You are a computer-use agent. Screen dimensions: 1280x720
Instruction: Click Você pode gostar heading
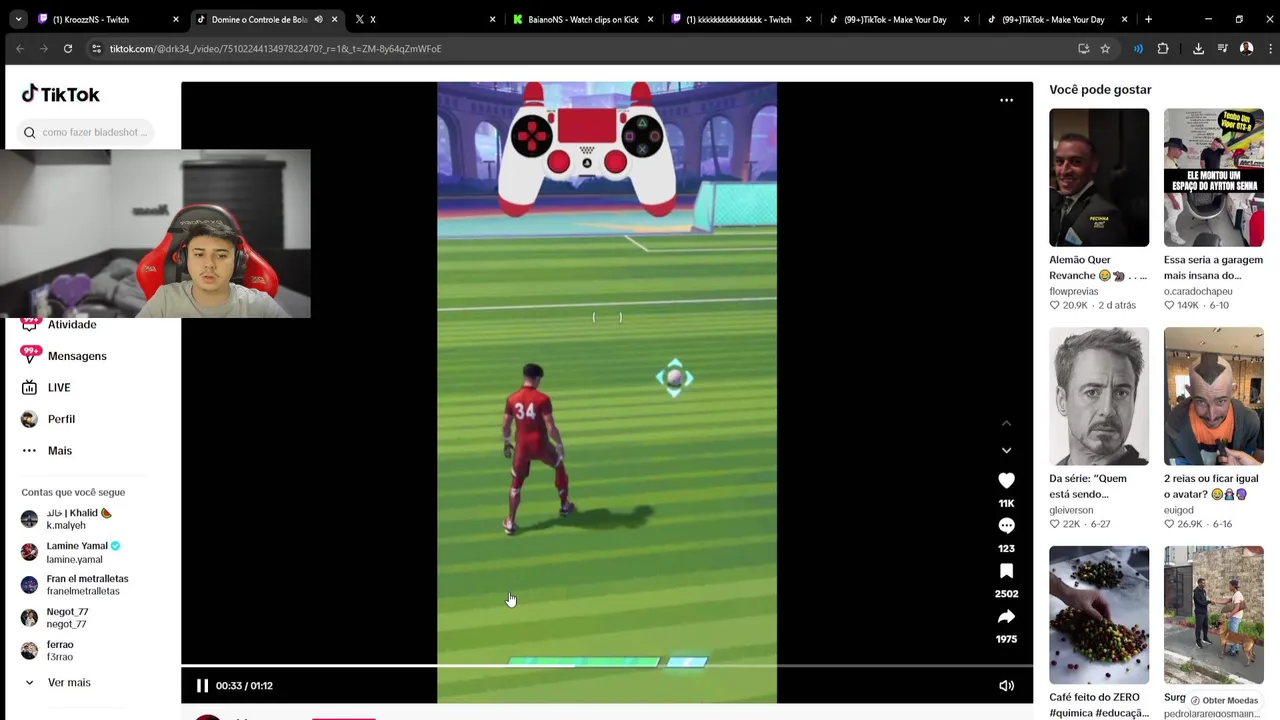1100,89
